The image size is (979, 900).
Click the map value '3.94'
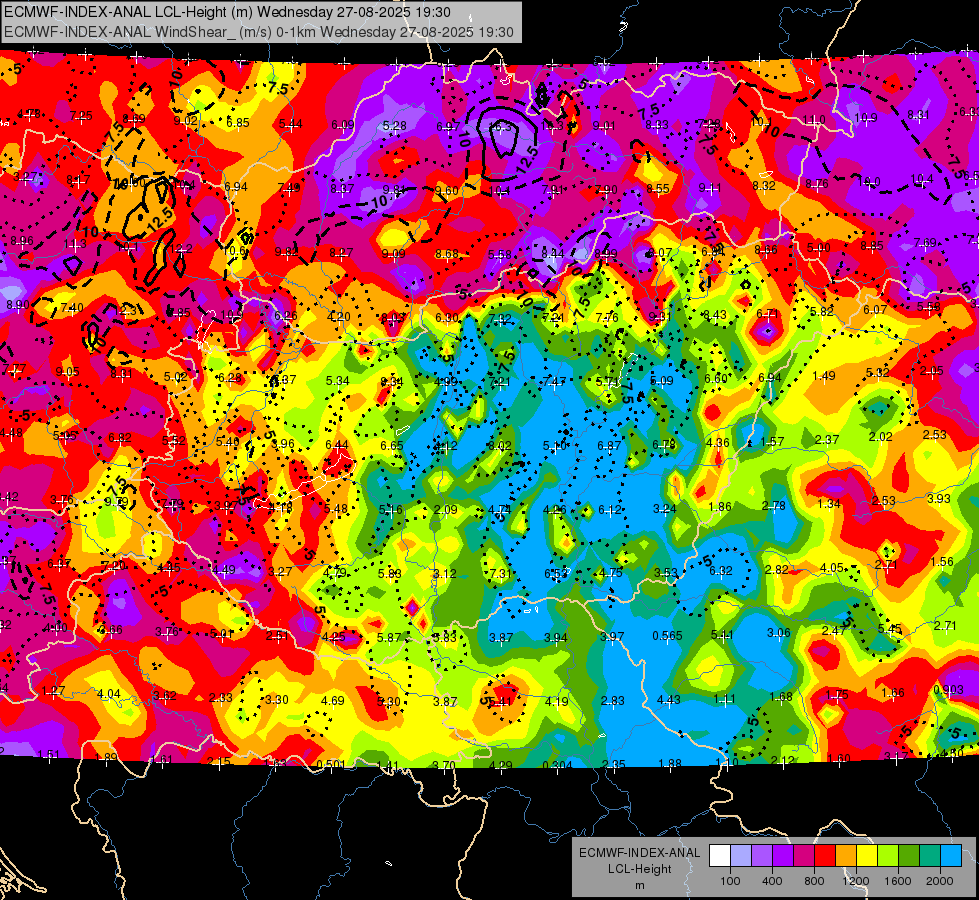(556, 638)
